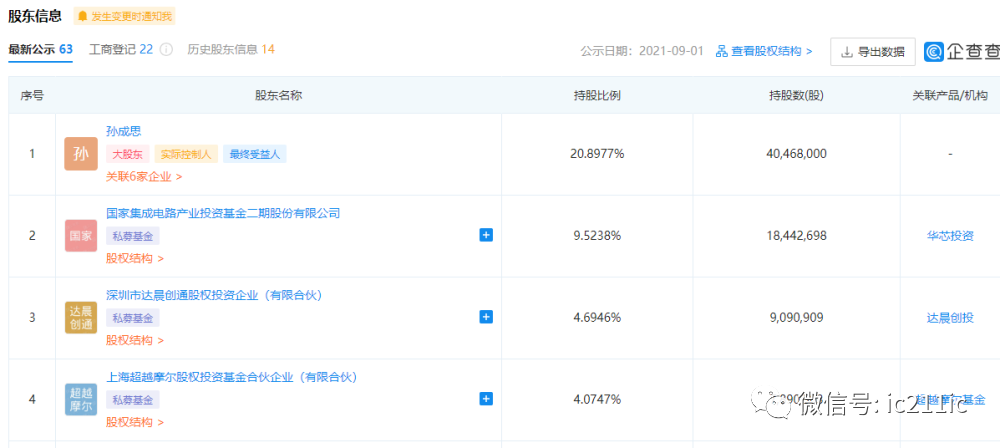Expand the 国家集成电路产业投资基金 row plus button
Screen dimensions: 1000x448
[486, 235]
